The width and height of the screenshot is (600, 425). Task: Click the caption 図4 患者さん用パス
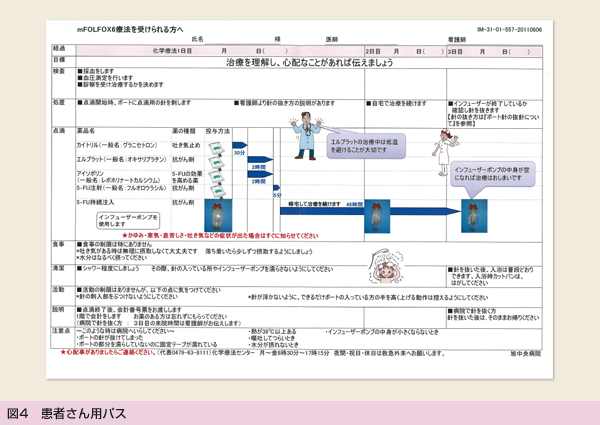tap(67, 414)
